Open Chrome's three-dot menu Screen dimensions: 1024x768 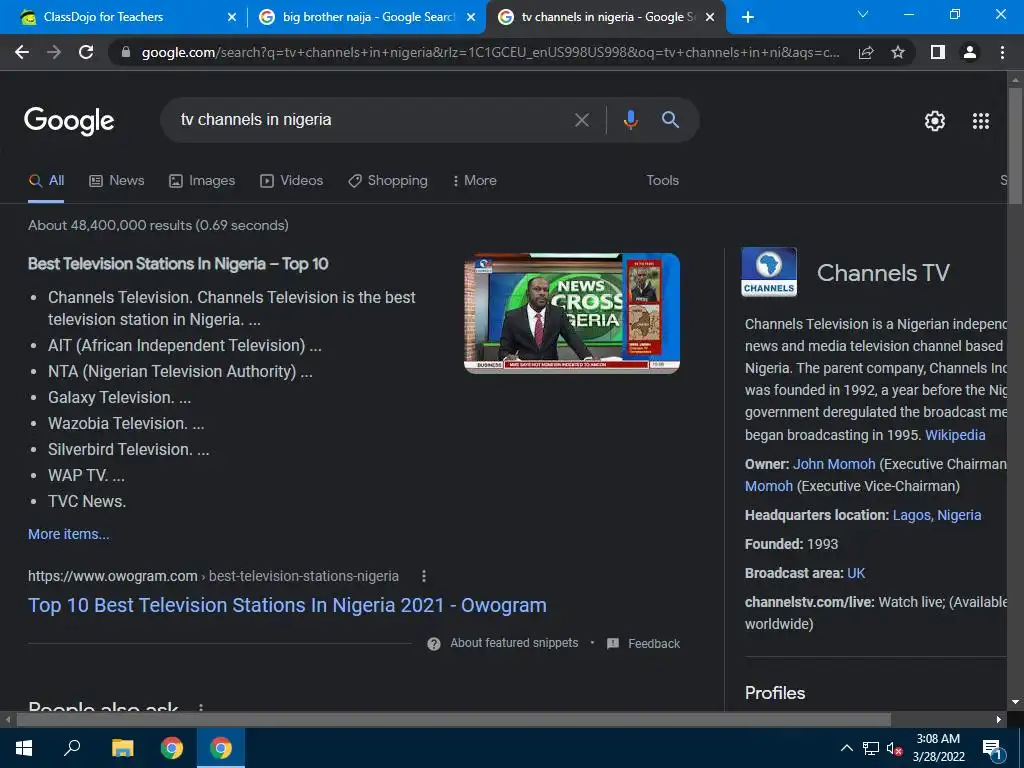click(x=1002, y=52)
